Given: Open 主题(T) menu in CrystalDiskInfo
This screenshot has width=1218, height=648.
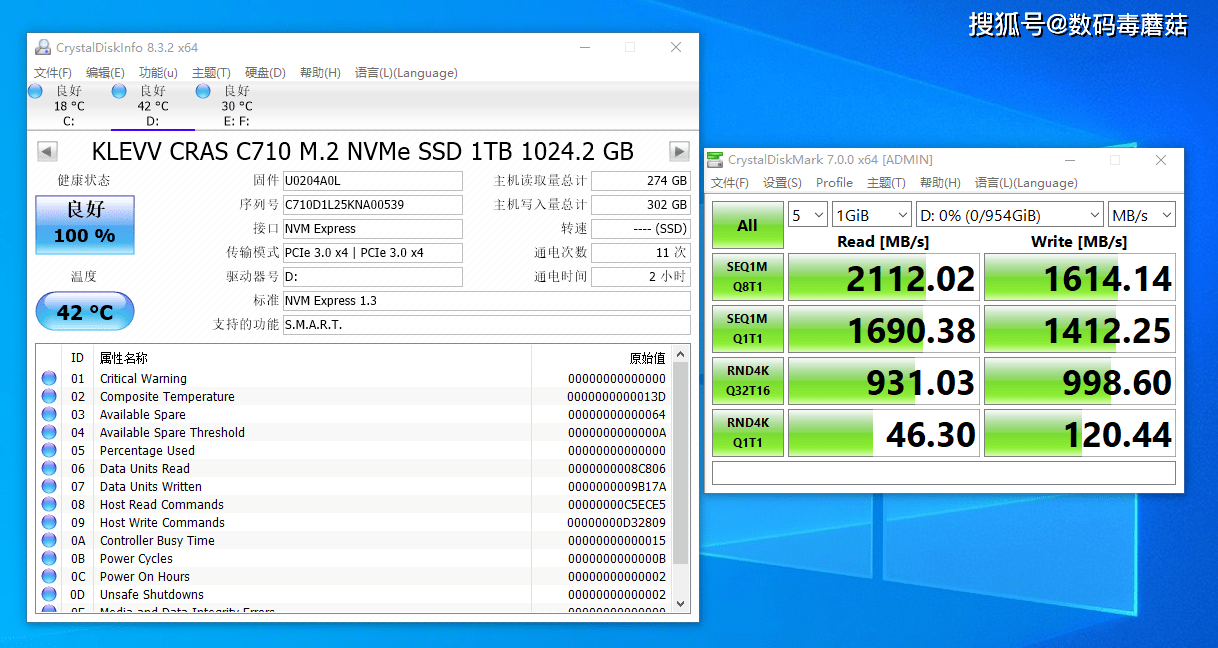Looking at the screenshot, I should click(x=211, y=73).
